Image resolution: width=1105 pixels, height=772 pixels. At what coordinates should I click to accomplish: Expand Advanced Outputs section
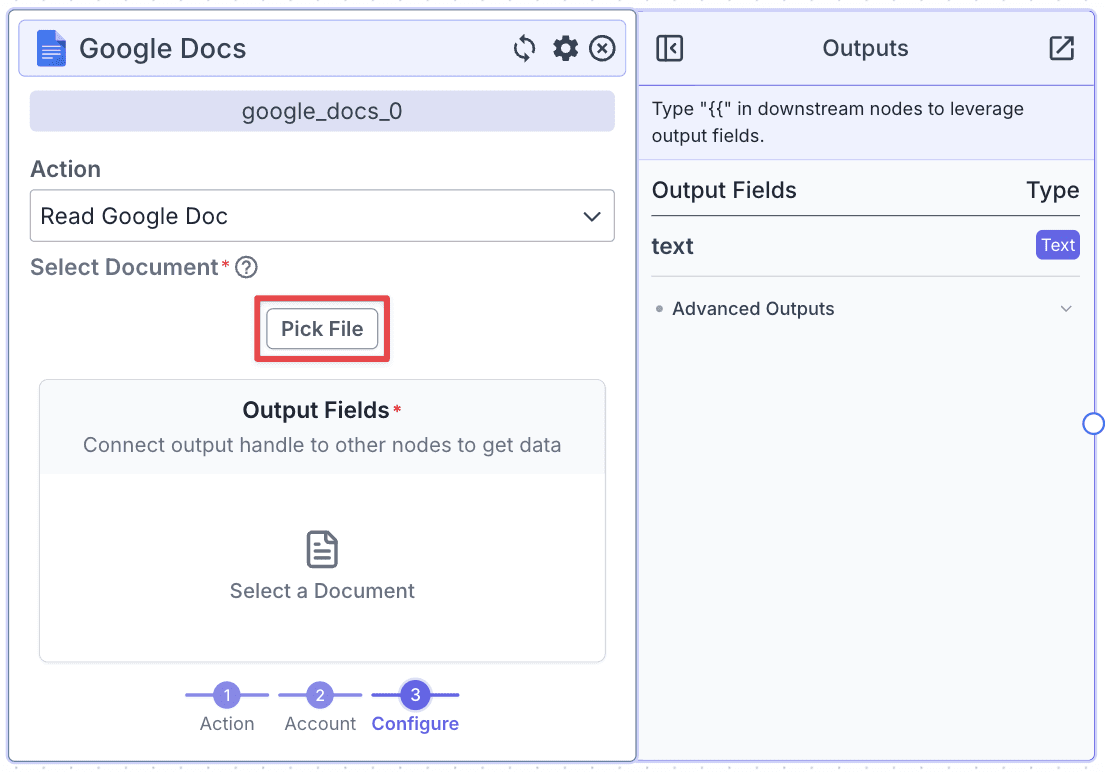[x=865, y=309]
